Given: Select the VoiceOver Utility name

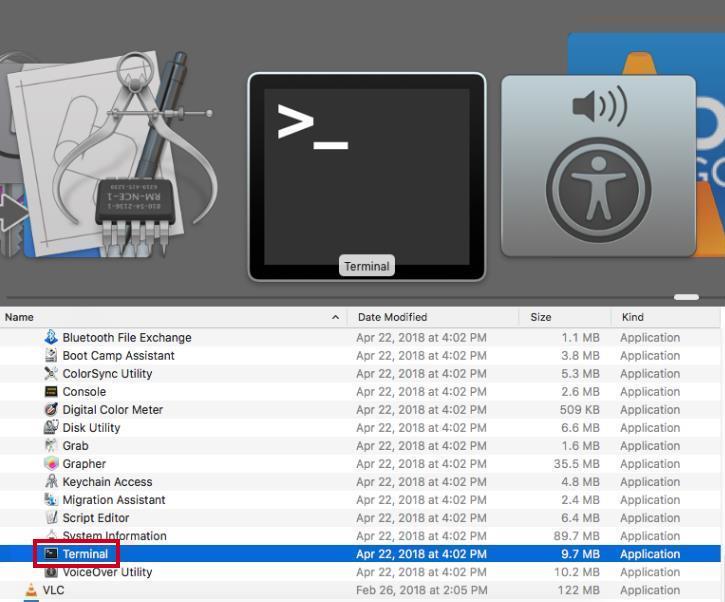Looking at the screenshot, I should click(x=107, y=572).
